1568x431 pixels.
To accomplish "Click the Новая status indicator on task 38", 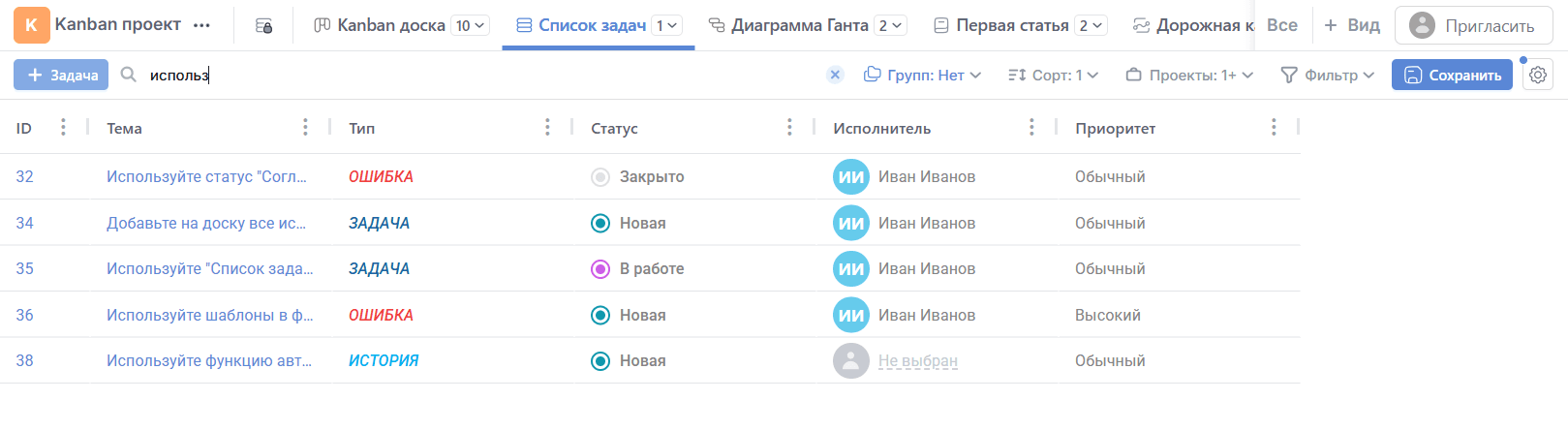I will coord(600,361).
